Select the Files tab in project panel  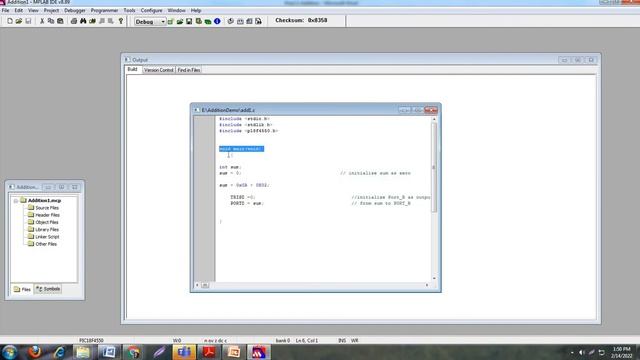point(22,289)
